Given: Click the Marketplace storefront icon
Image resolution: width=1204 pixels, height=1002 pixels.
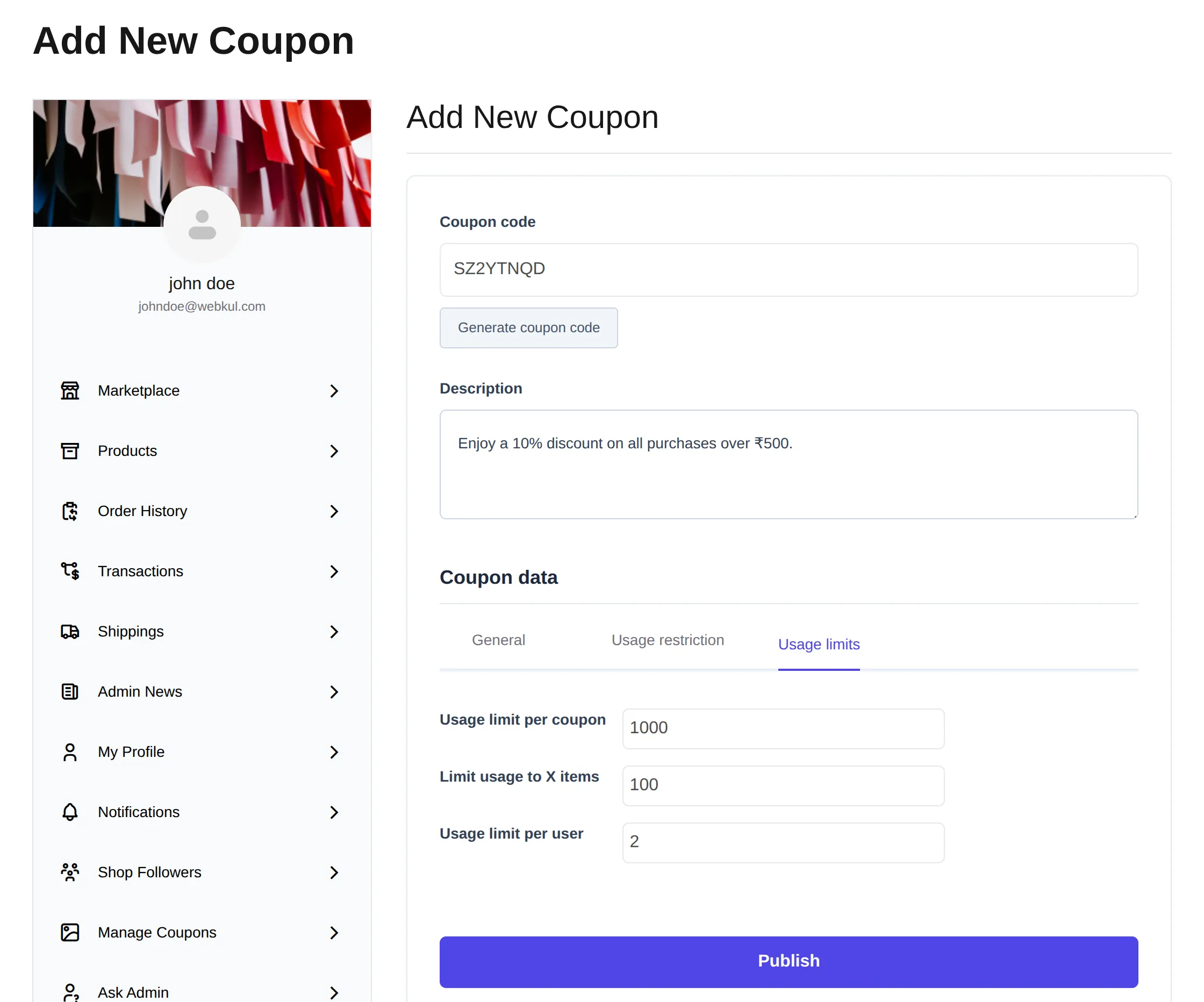Looking at the screenshot, I should click(70, 391).
